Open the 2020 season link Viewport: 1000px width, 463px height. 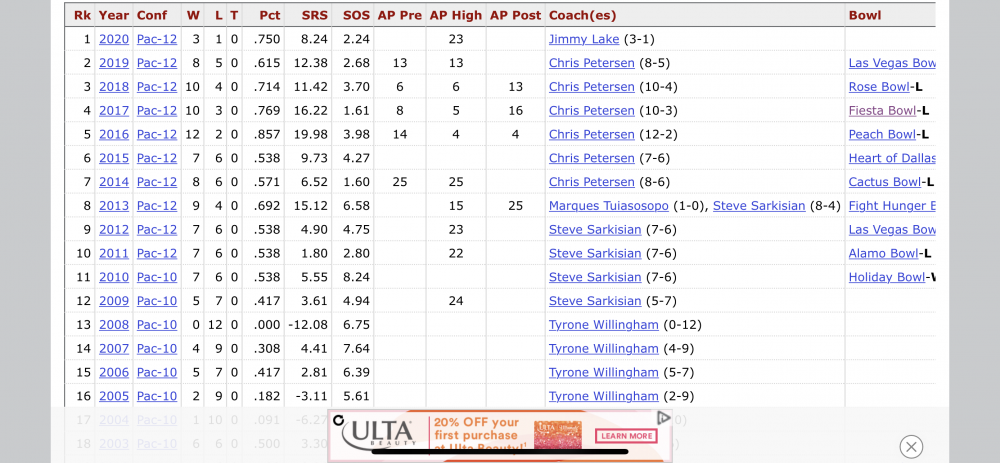(114, 39)
